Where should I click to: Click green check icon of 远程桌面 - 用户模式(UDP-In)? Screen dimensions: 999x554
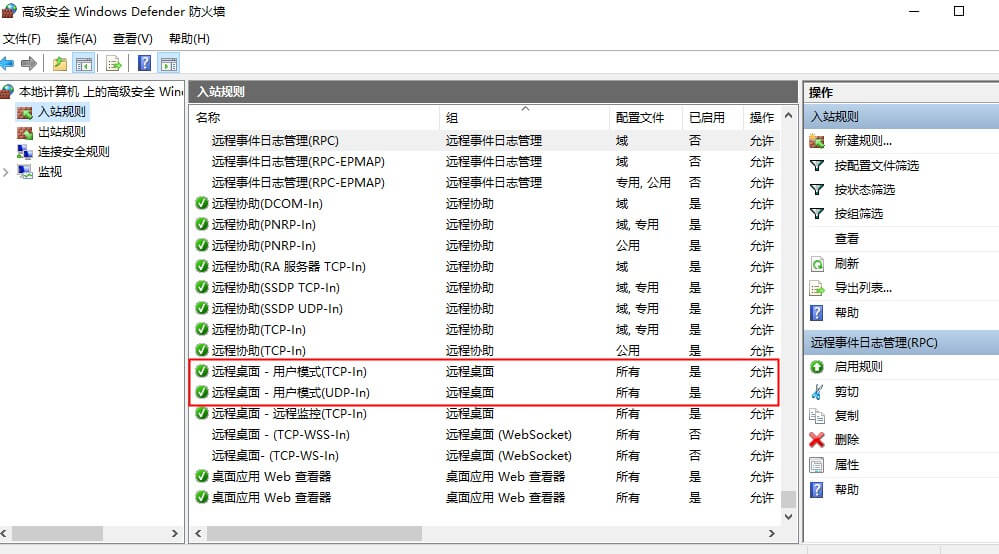click(x=202, y=392)
